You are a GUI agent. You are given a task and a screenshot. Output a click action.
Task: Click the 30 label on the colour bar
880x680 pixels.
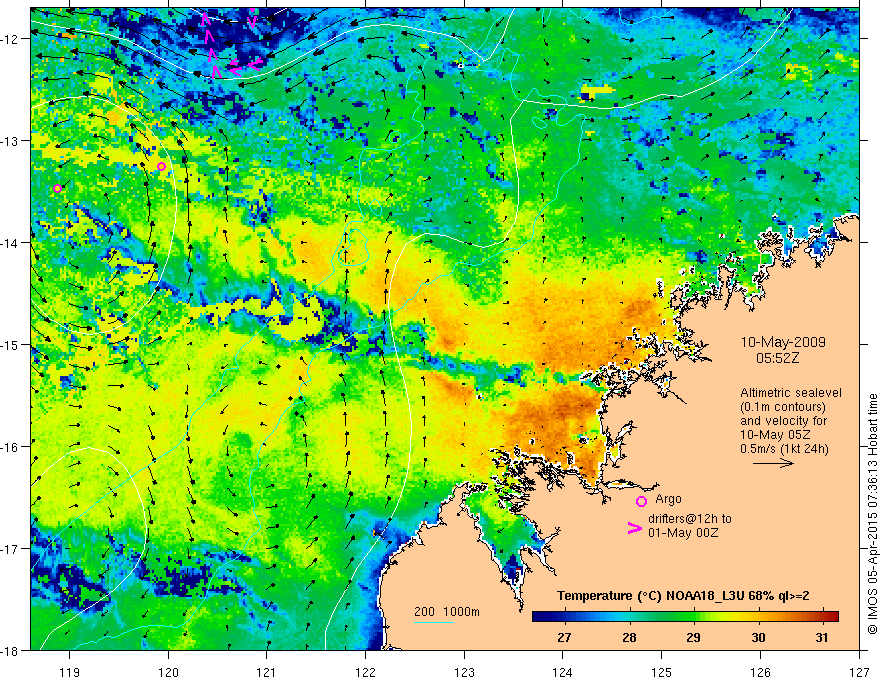[x=758, y=637]
